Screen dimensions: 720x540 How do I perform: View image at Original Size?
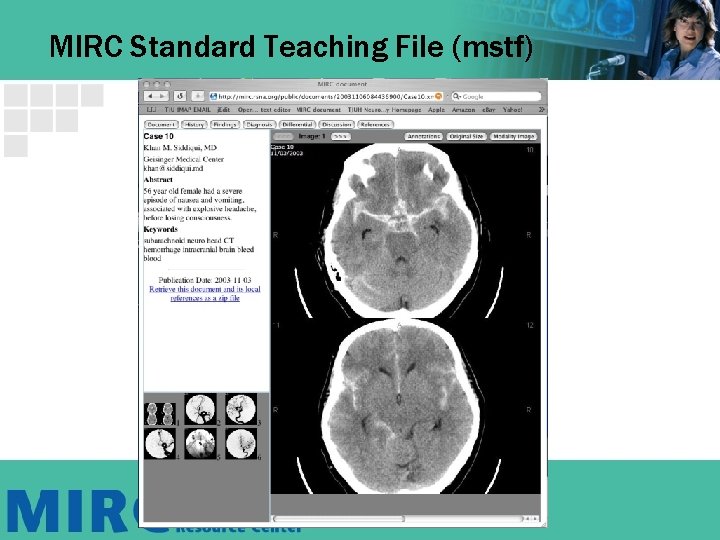[x=466, y=136]
